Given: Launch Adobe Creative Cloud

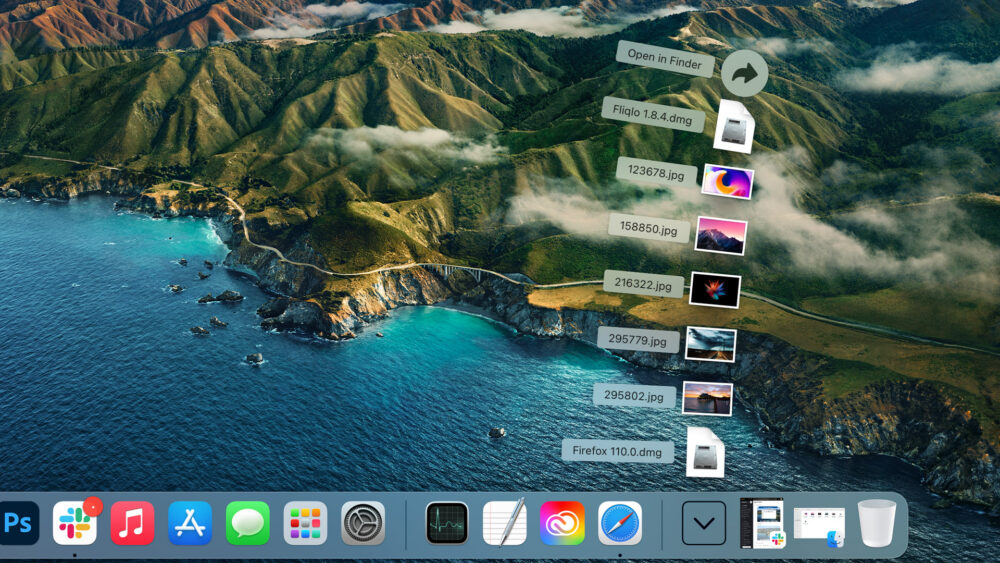Looking at the screenshot, I should point(562,523).
